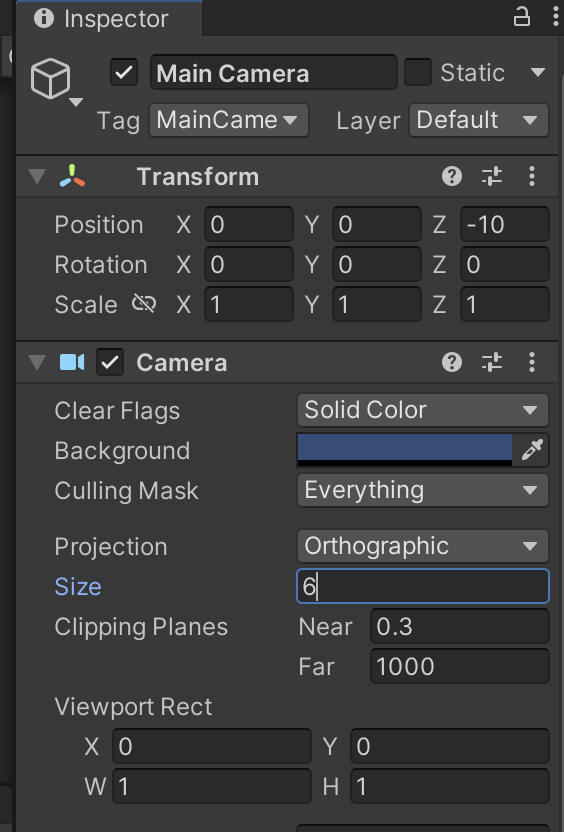Click the Rotation Y field
The image size is (564, 832).
tap(377, 264)
